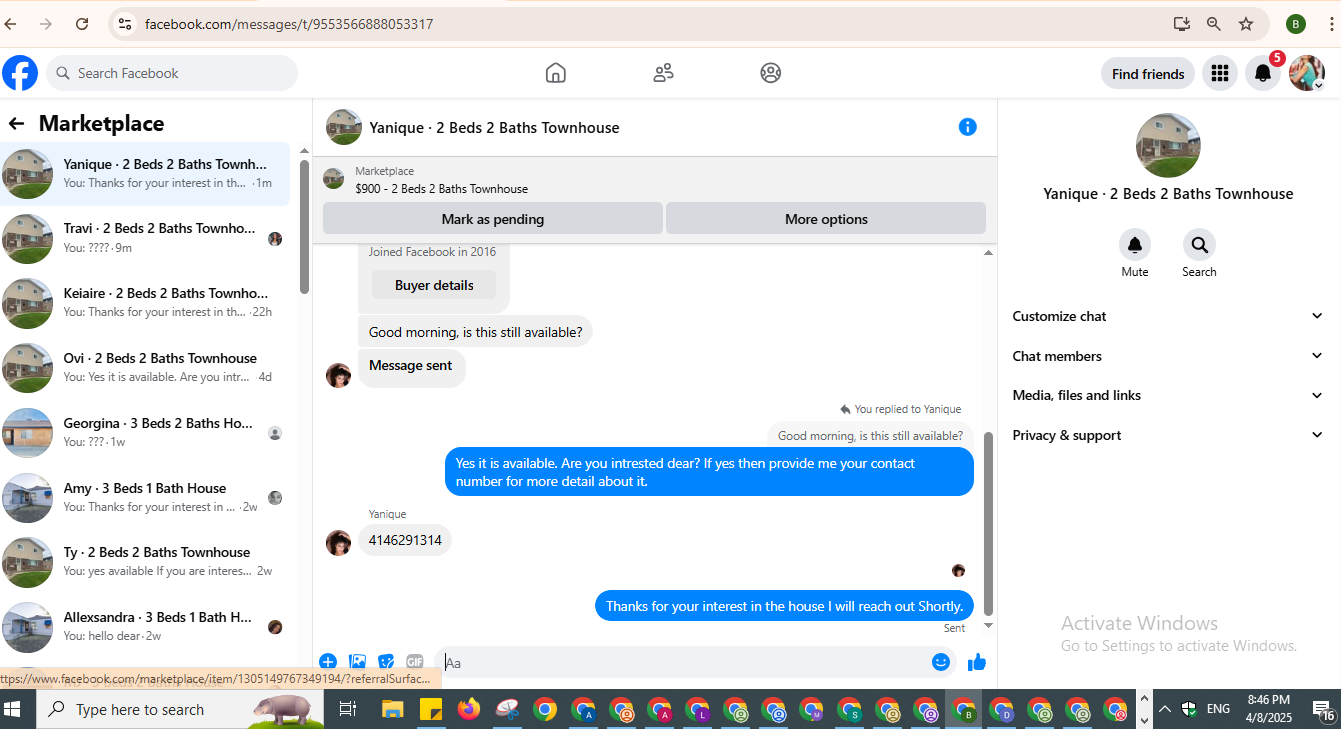The image size is (1341, 729).
Task: Click the large townhouse photo in right panel
Action: coord(1168,146)
